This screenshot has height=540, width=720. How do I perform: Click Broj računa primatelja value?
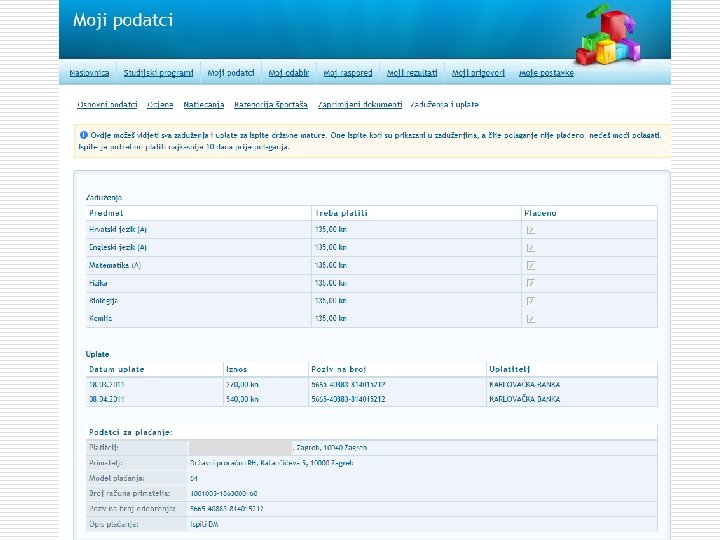(224, 493)
